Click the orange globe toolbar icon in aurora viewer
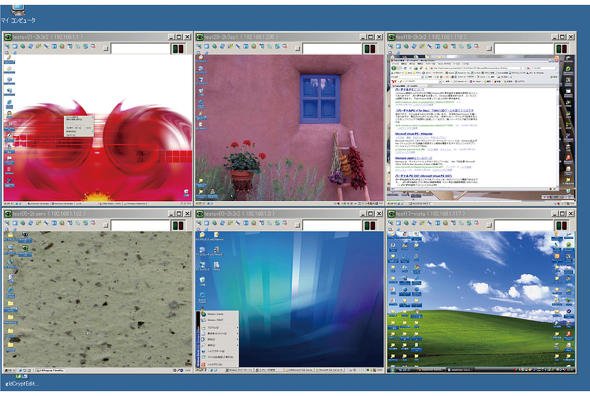 (x=254, y=223)
